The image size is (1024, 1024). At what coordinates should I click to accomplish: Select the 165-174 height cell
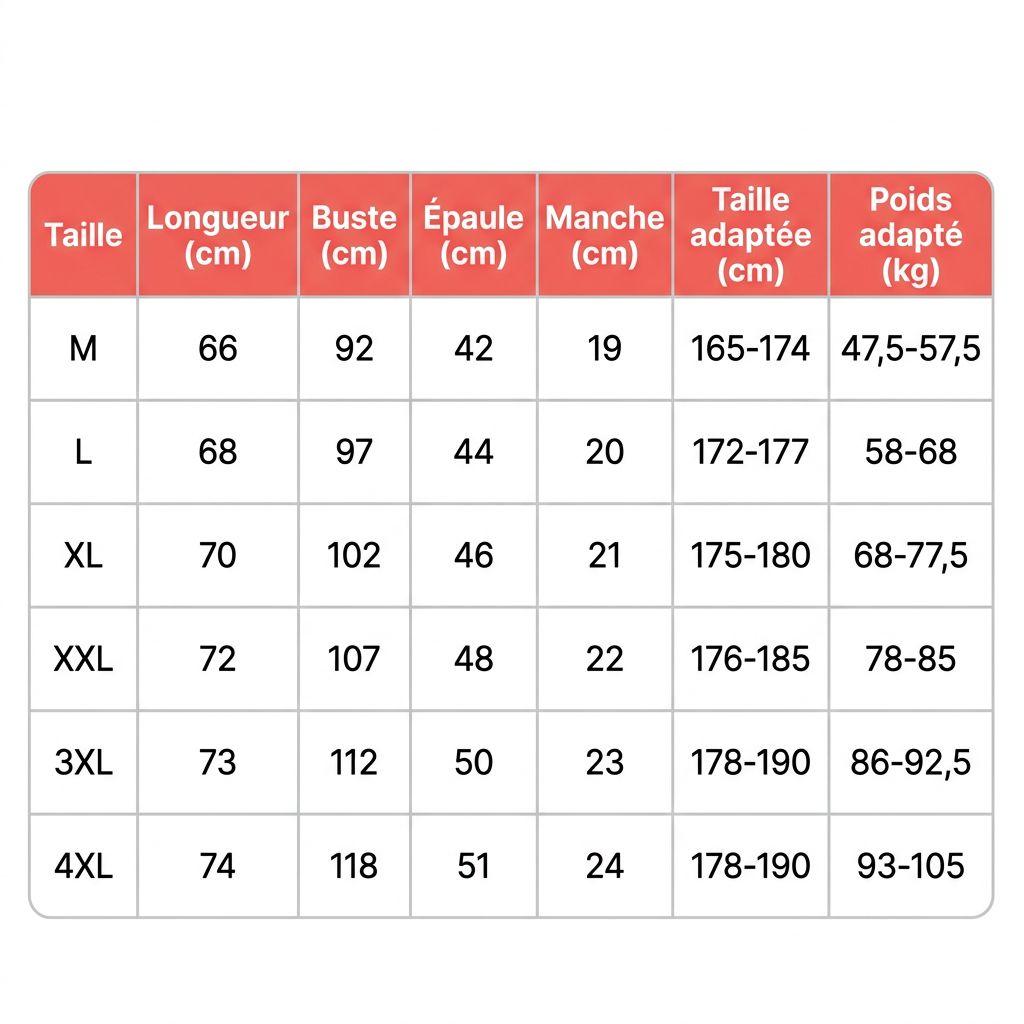click(x=750, y=349)
